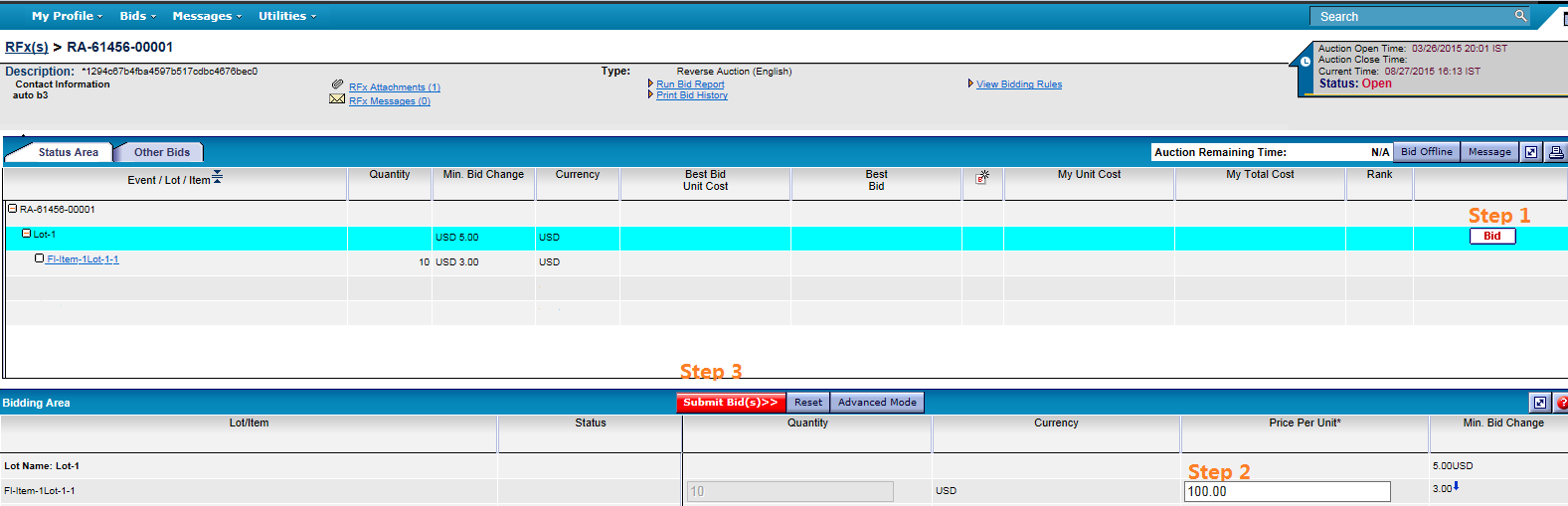Click arrow beside Print Bid History
The width and height of the screenshot is (1568, 506).
tap(650, 94)
